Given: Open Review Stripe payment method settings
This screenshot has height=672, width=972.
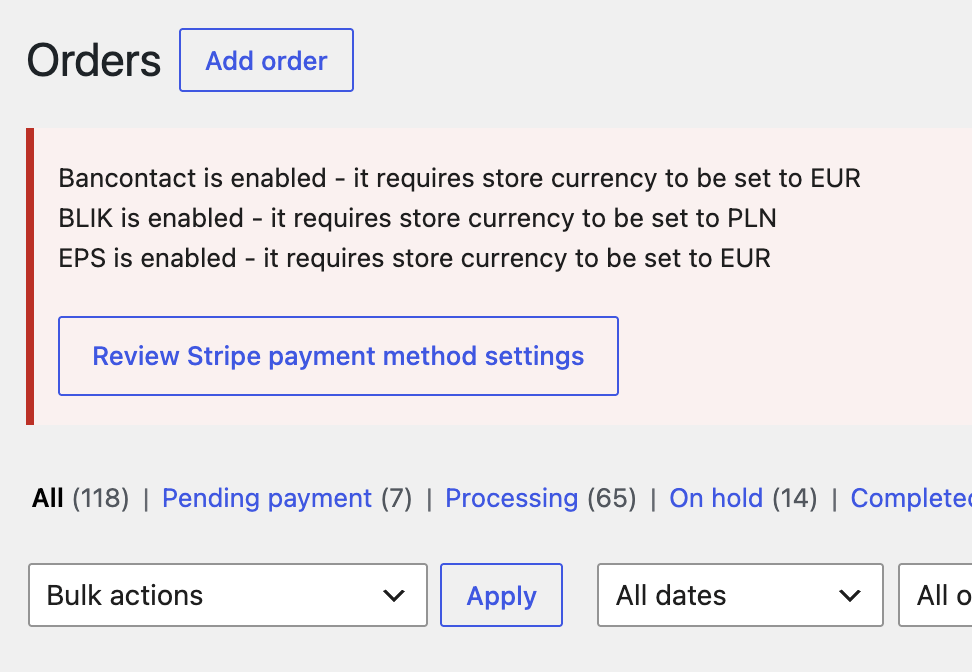Looking at the screenshot, I should tap(338, 356).
